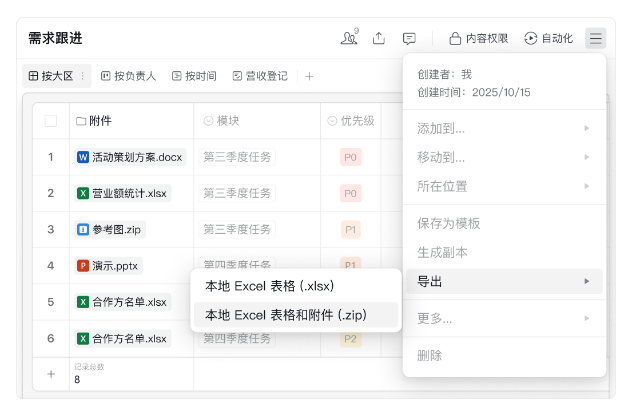The width and height of the screenshot is (638, 410).
Task: Click the collaborators icon with badge 9
Action: tap(349, 38)
